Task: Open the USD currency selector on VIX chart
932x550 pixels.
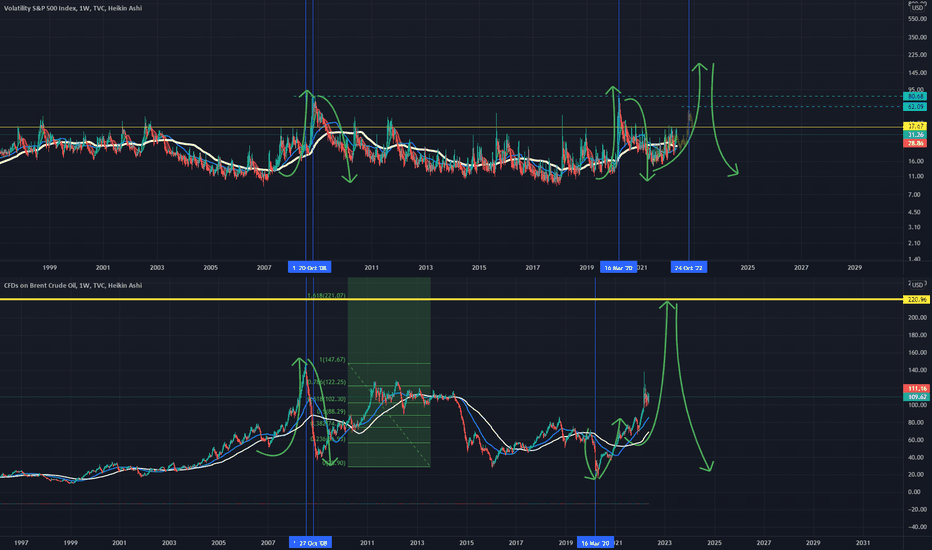Action: (x=917, y=8)
